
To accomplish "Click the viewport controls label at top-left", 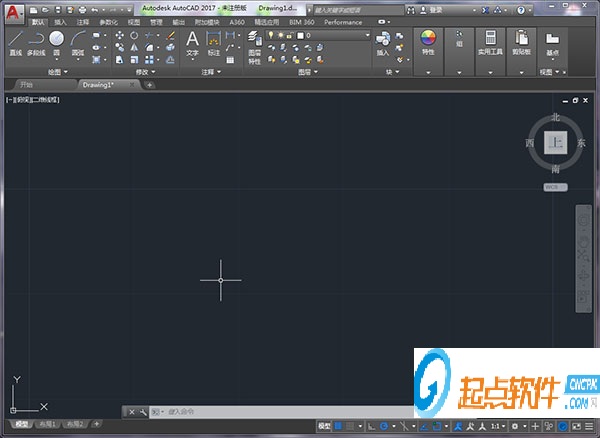I will pos(33,100).
